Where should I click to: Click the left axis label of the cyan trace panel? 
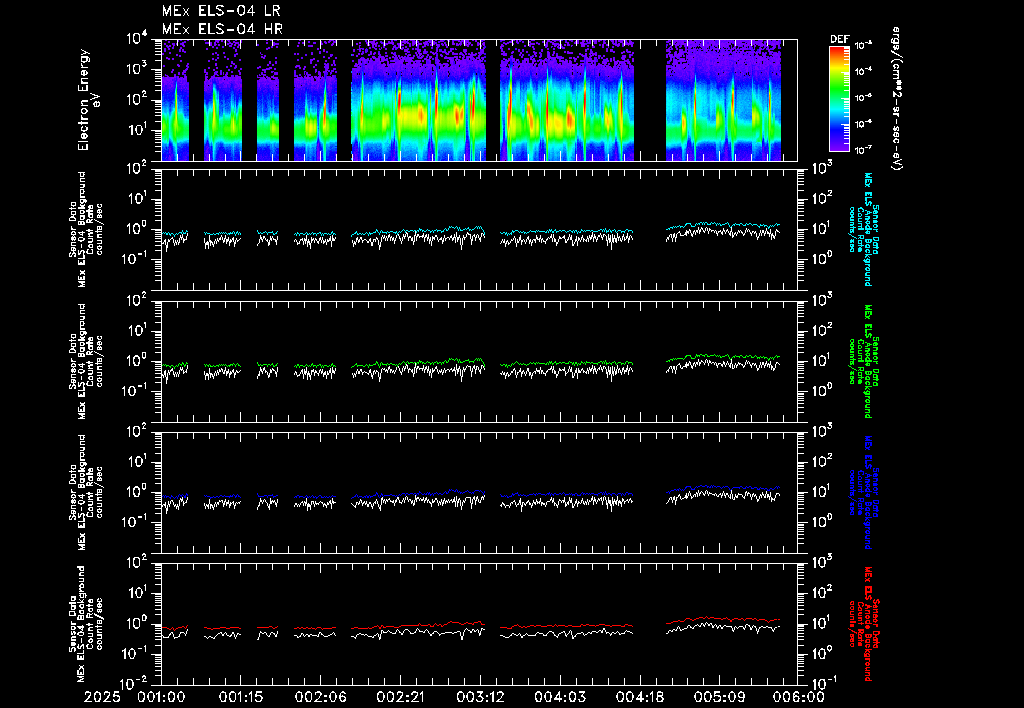(86, 229)
